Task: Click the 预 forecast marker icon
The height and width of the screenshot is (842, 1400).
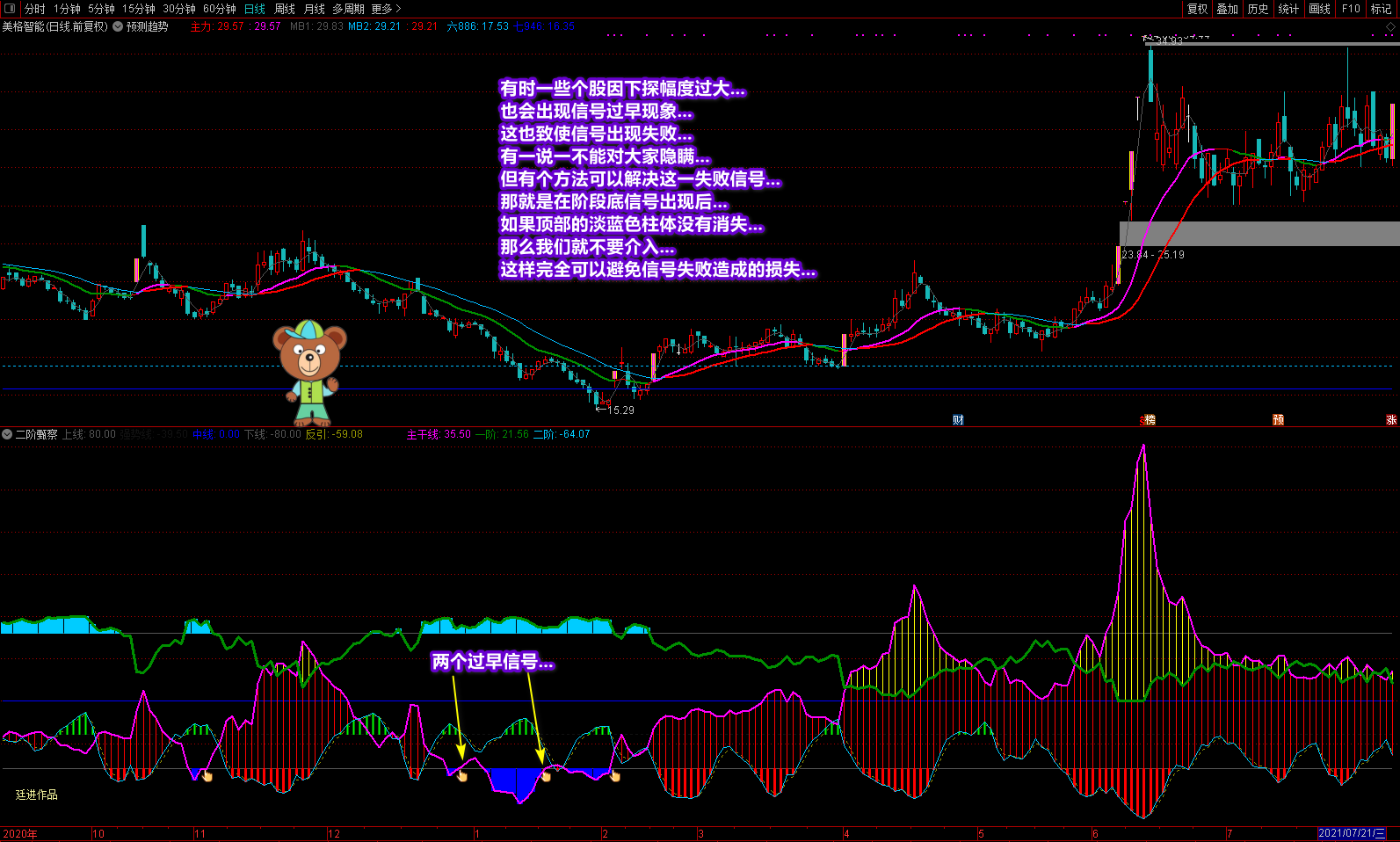Action: (1278, 420)
